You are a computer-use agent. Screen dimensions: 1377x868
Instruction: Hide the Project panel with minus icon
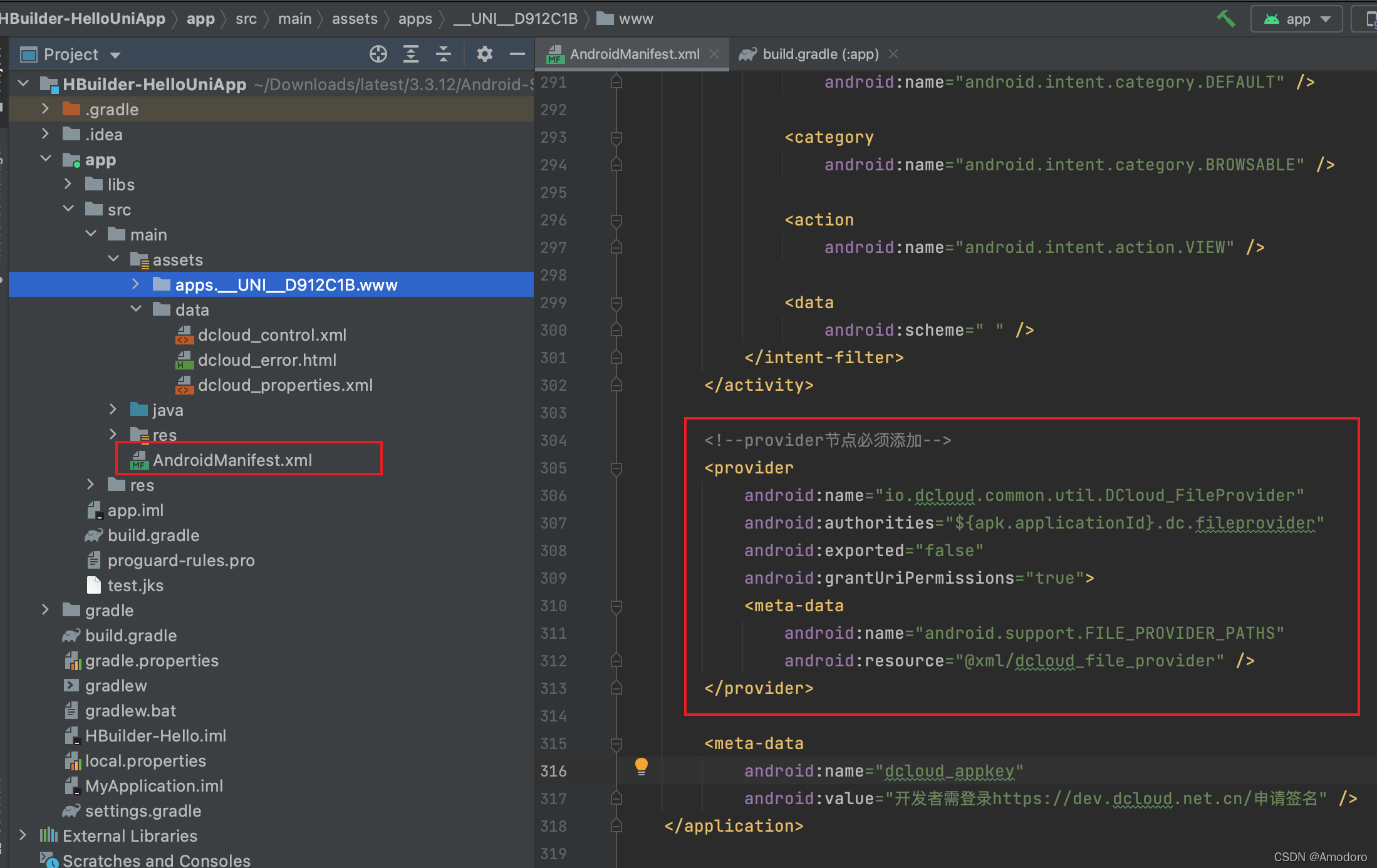[517, 54]
